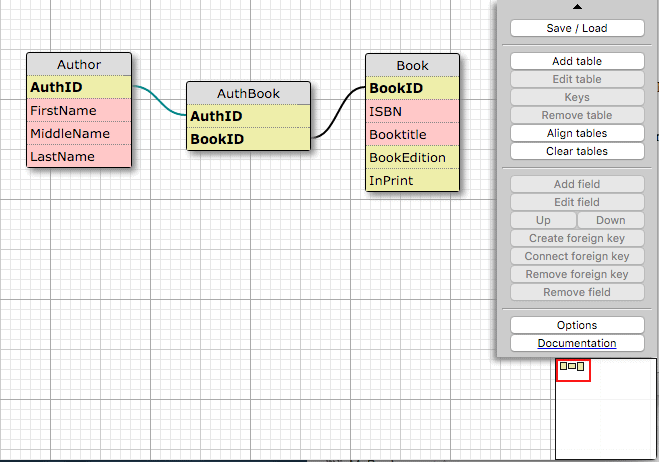Select the InPrint field

pos(412,180)
